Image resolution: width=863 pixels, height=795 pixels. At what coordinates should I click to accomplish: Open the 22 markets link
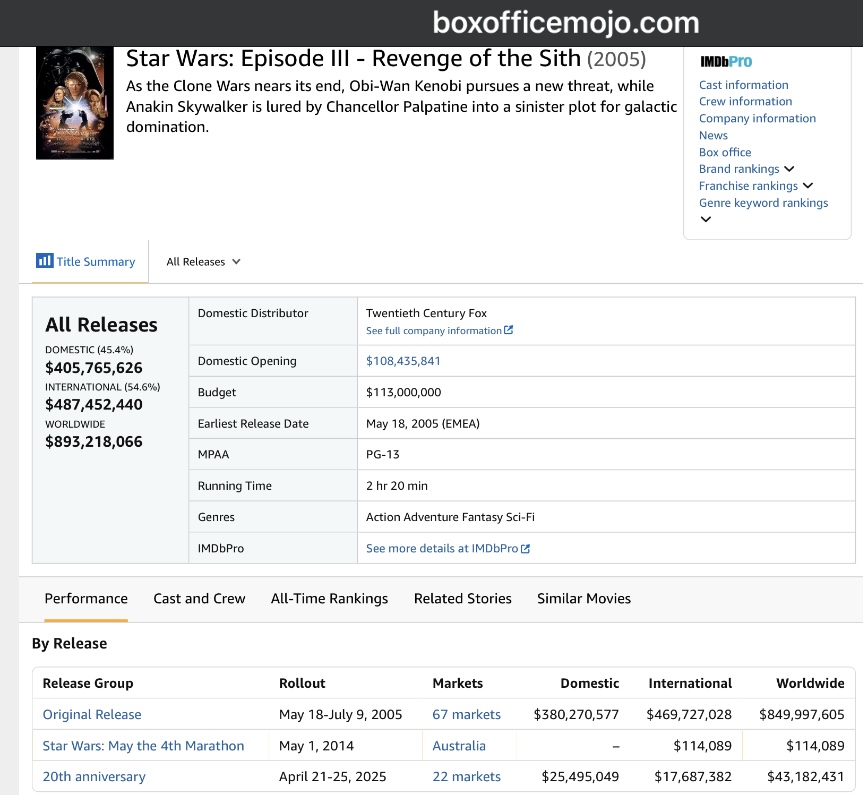tap(466, 776)
